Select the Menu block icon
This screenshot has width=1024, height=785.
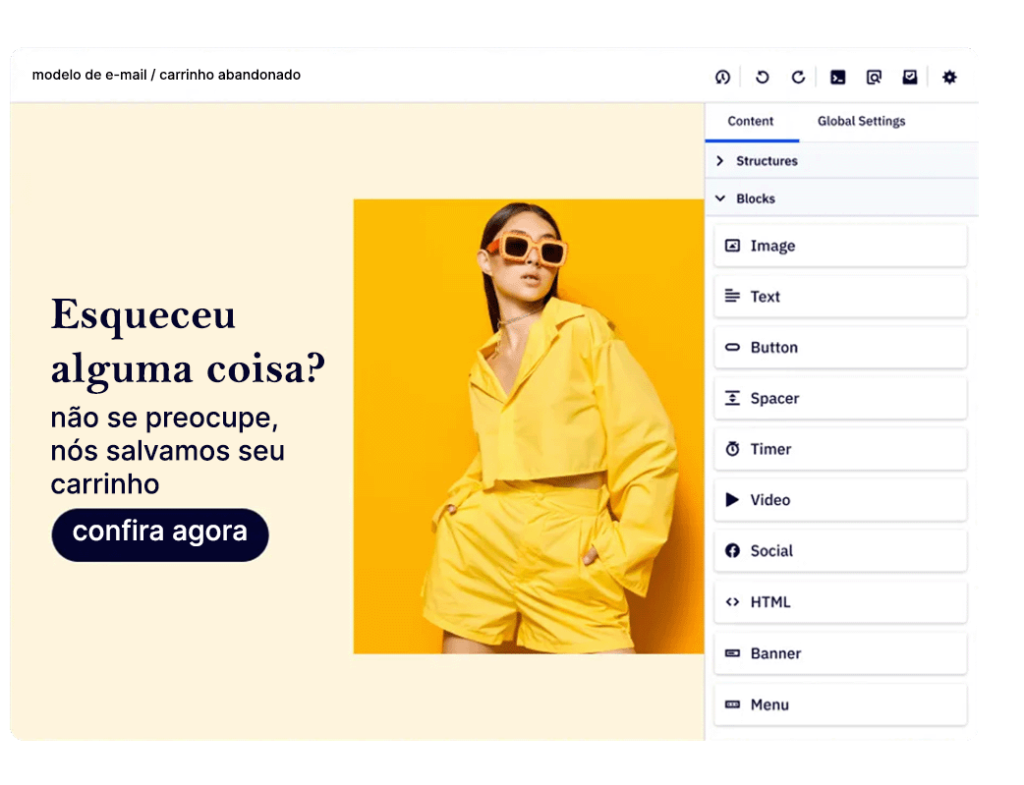733,705
